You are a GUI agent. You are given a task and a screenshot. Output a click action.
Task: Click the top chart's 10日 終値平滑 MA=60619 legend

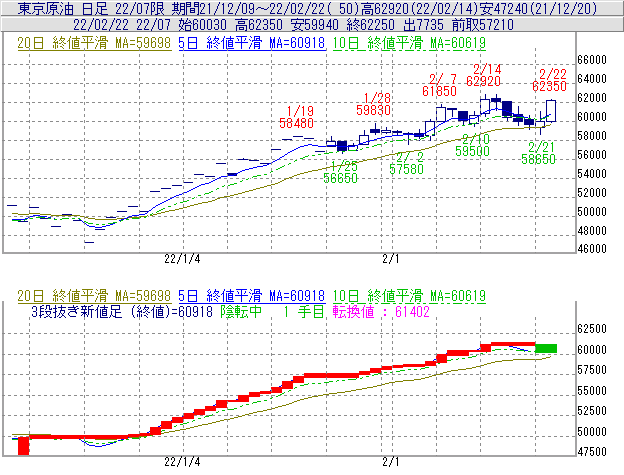(x=409, y=43)
